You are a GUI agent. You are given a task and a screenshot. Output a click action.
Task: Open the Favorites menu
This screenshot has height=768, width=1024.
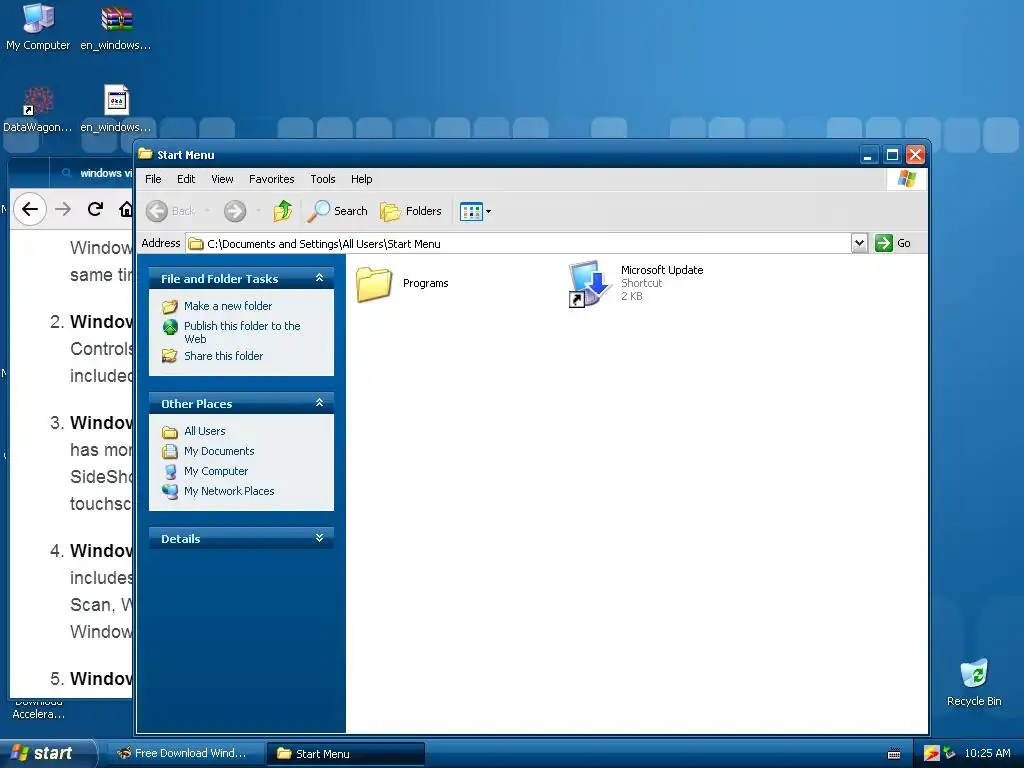[x=272, y=179]
